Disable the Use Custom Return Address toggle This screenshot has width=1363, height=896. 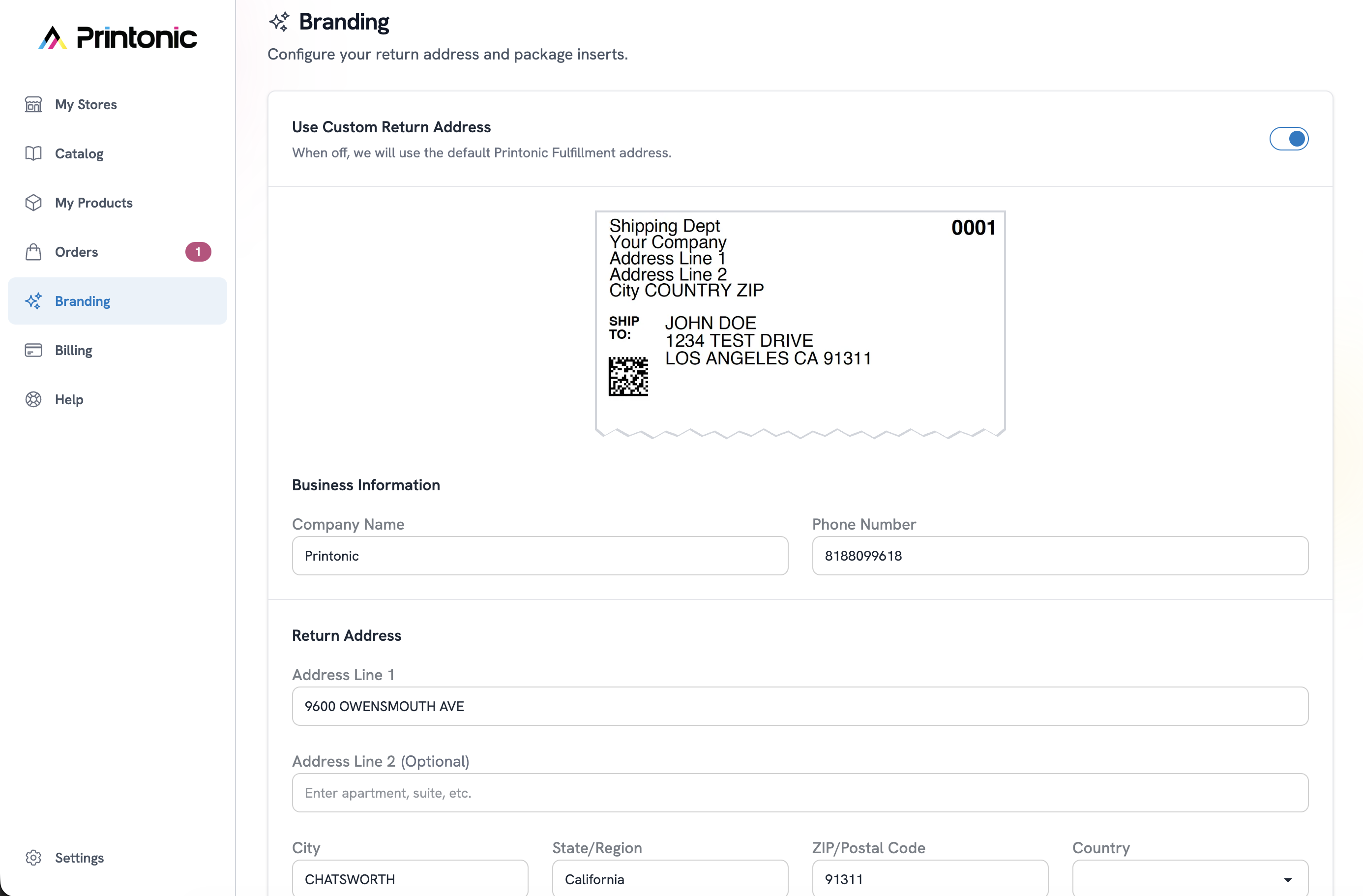1289,139
